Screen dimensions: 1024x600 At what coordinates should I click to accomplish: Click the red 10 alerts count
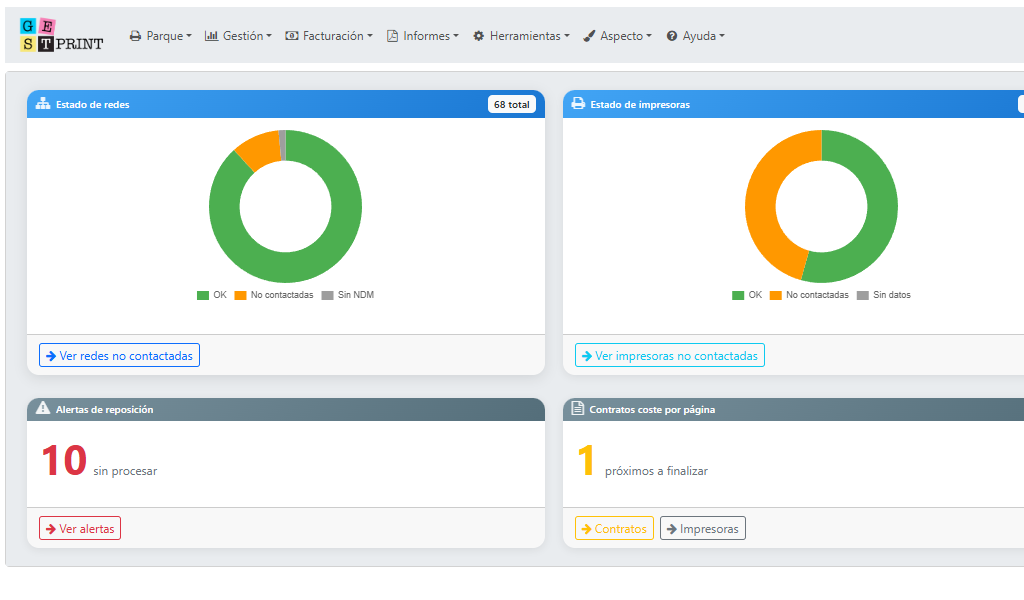tap(64, 460)
